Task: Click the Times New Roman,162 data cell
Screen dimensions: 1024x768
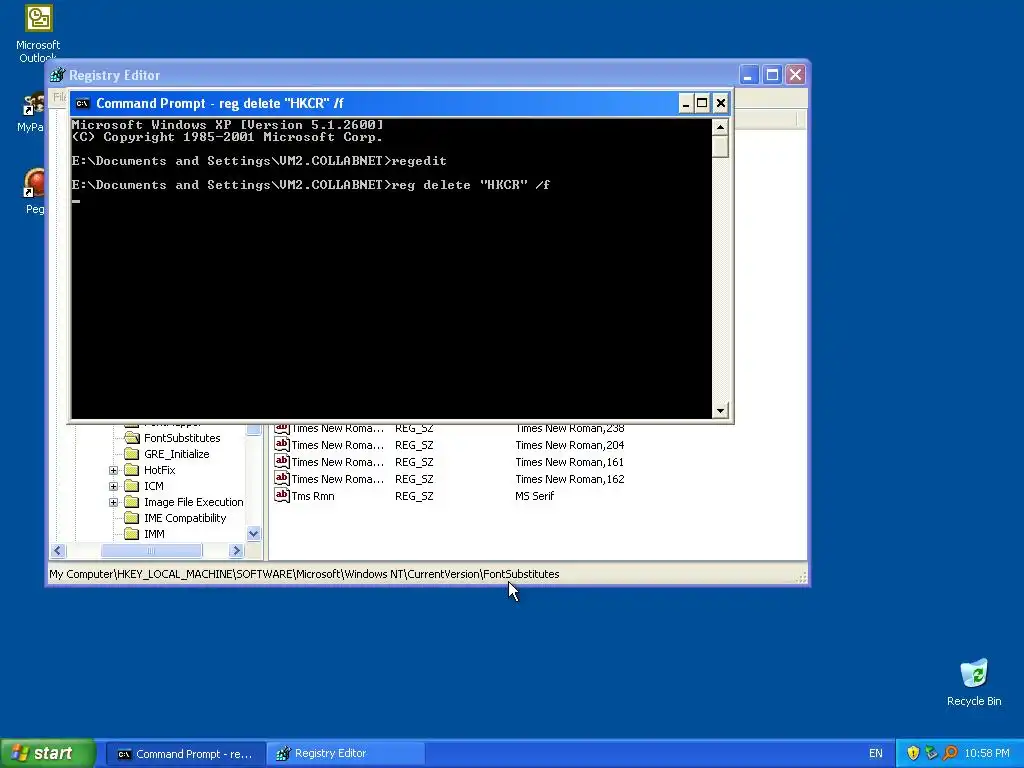Action: click(x=569, y=479)
